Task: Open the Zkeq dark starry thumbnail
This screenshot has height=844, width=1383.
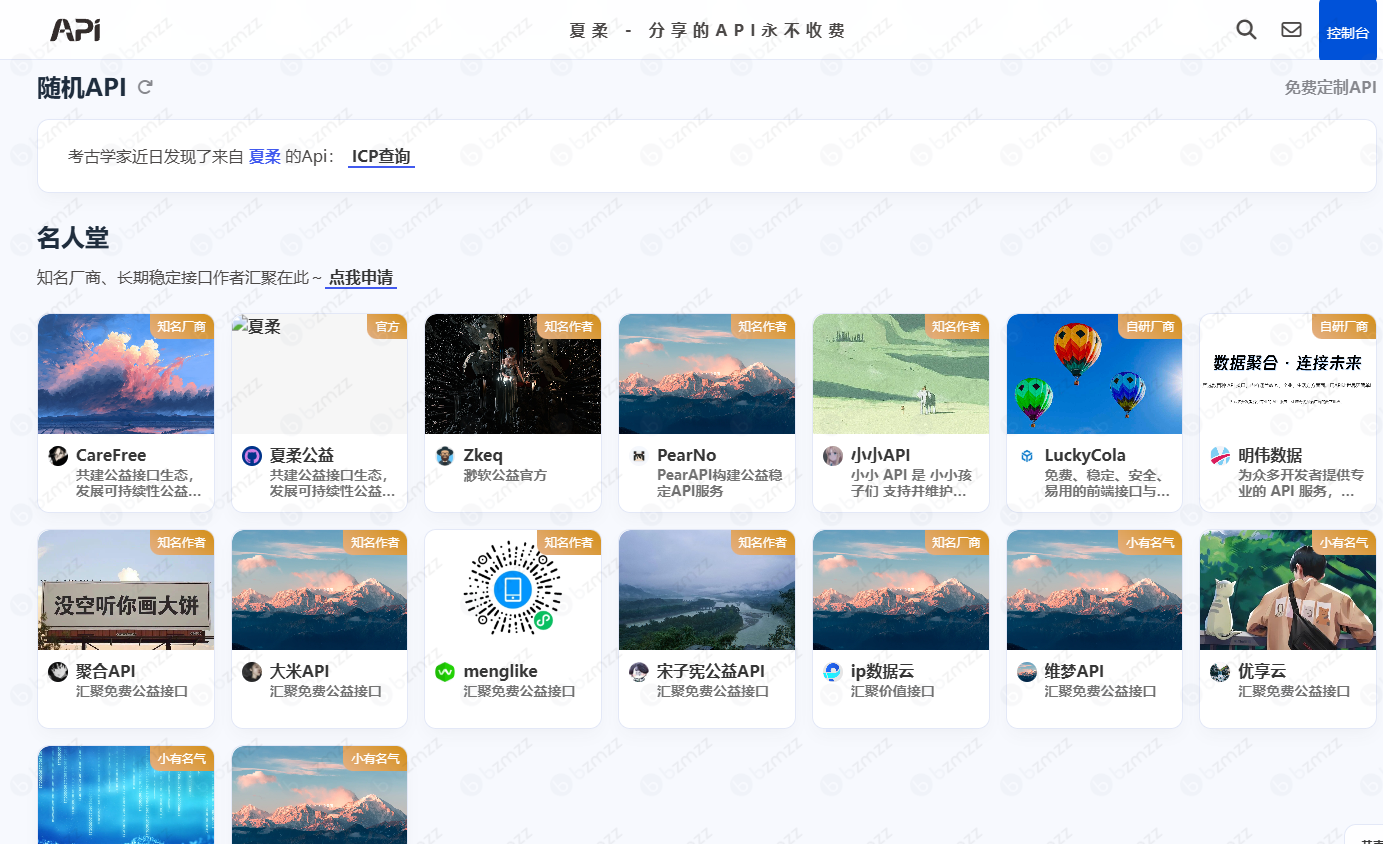Action: pos(513,374)
